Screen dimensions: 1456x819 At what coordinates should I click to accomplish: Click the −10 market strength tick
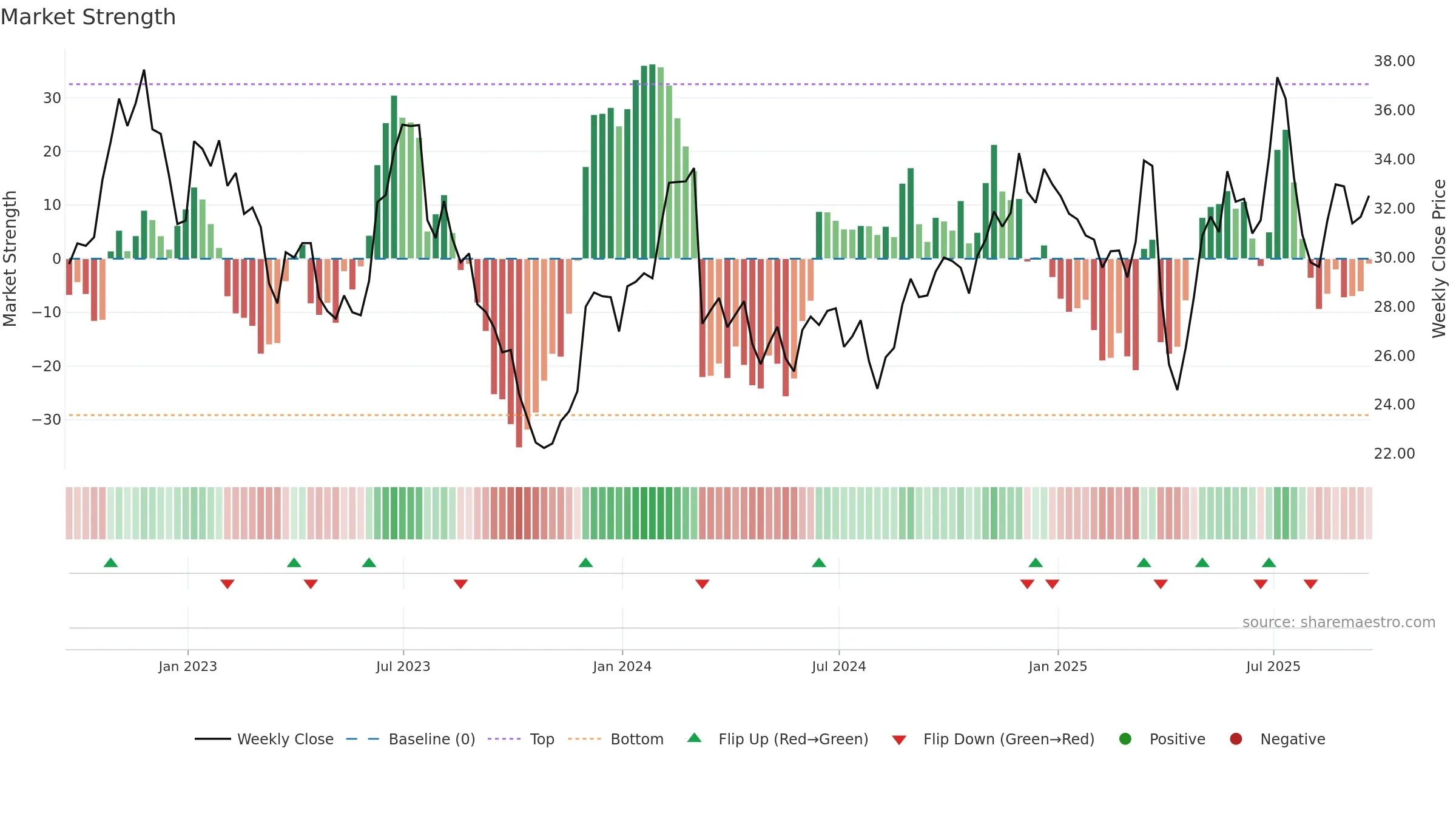point(47,312)
